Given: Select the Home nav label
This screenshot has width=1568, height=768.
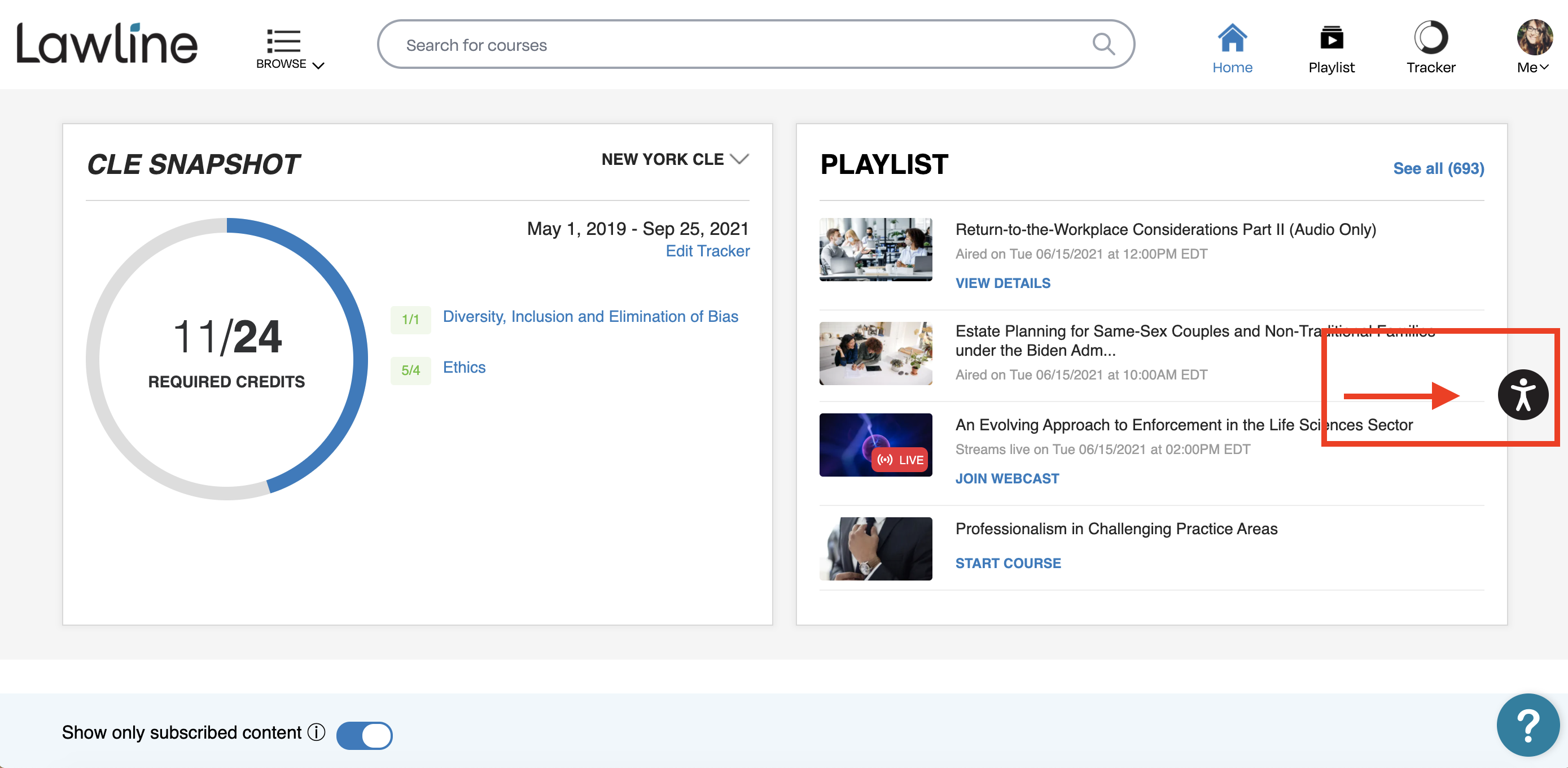Looking at the screenshot, I should point(1232,68).
